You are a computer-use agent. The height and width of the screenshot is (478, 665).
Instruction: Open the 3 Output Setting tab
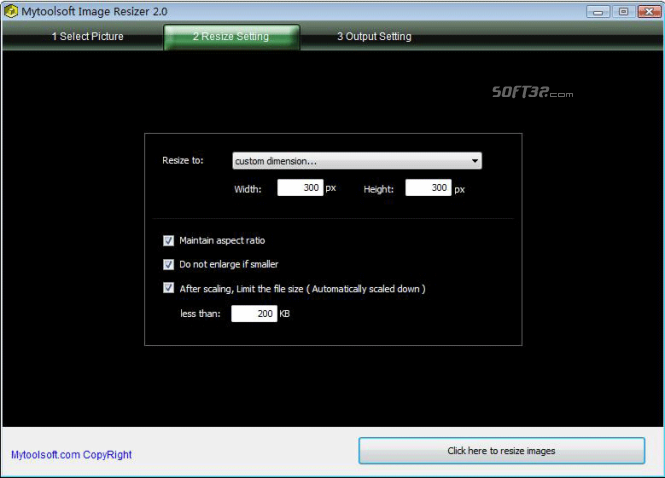point(374,36)
